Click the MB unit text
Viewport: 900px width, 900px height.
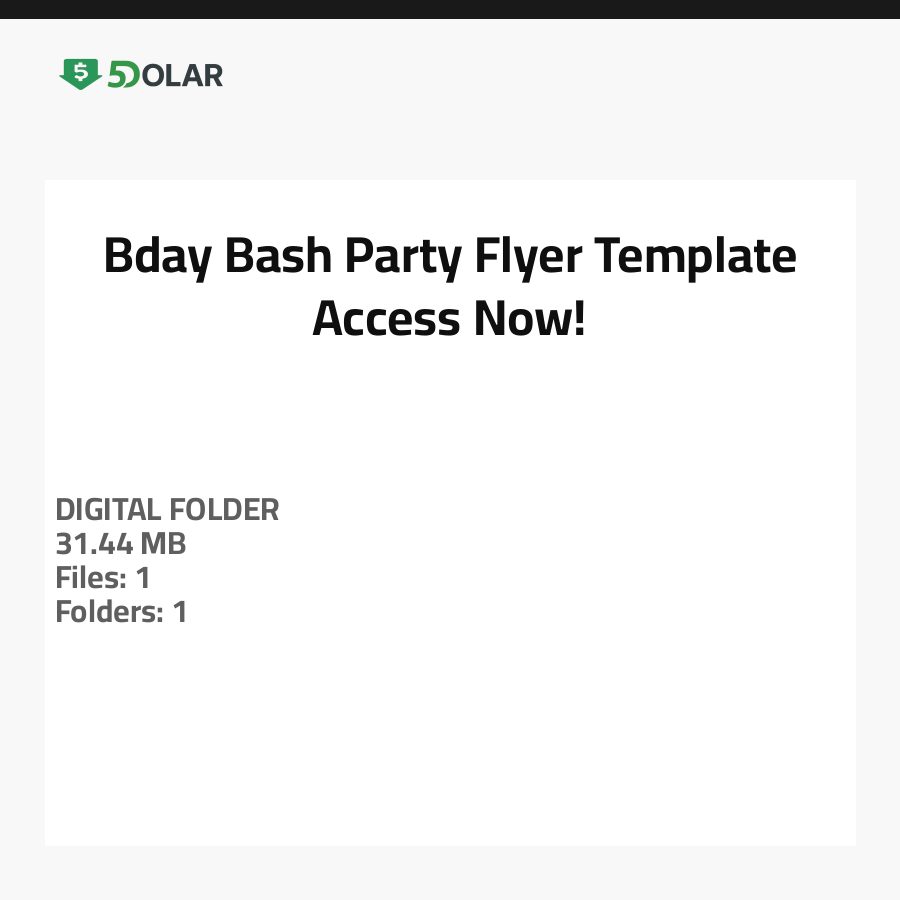162,544
